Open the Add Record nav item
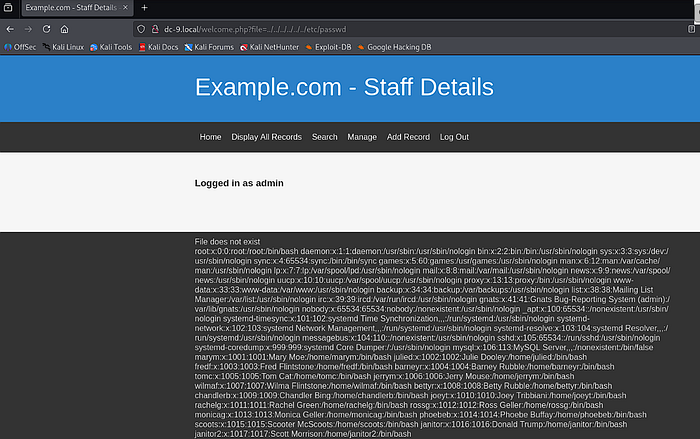 408,137
